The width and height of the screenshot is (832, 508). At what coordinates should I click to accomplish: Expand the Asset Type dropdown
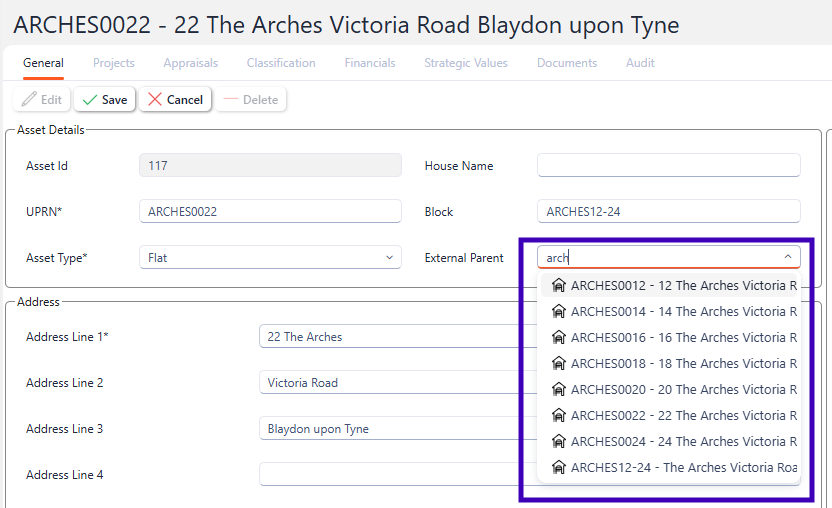tap(389, 258)
